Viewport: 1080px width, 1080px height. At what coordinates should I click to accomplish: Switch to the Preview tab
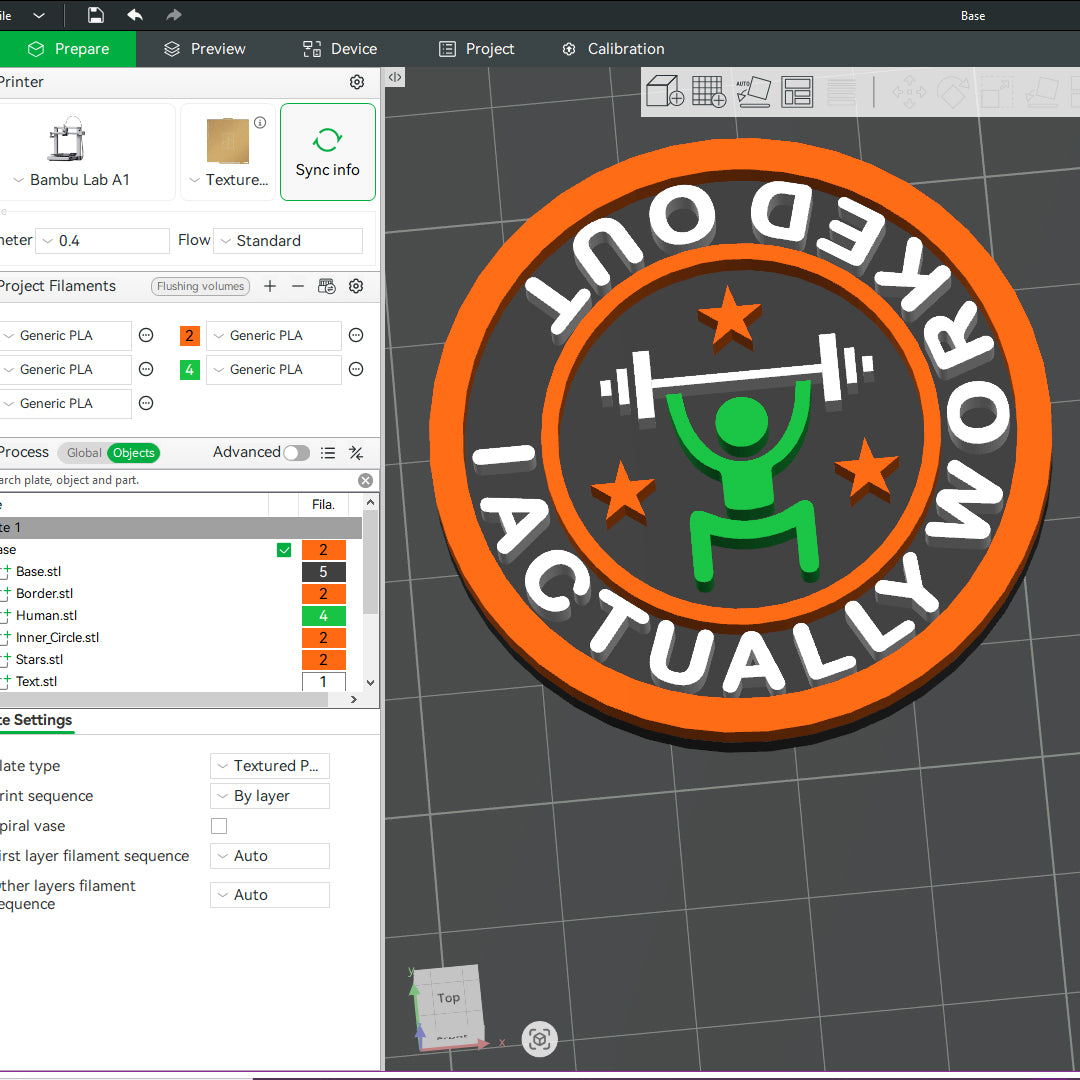point(205,49)
